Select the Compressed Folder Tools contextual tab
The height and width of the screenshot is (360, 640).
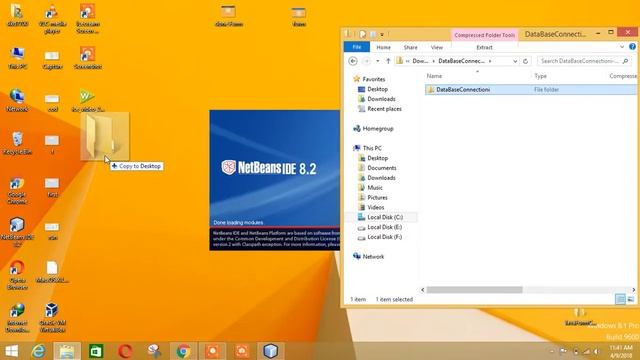(x=484, y=35)
